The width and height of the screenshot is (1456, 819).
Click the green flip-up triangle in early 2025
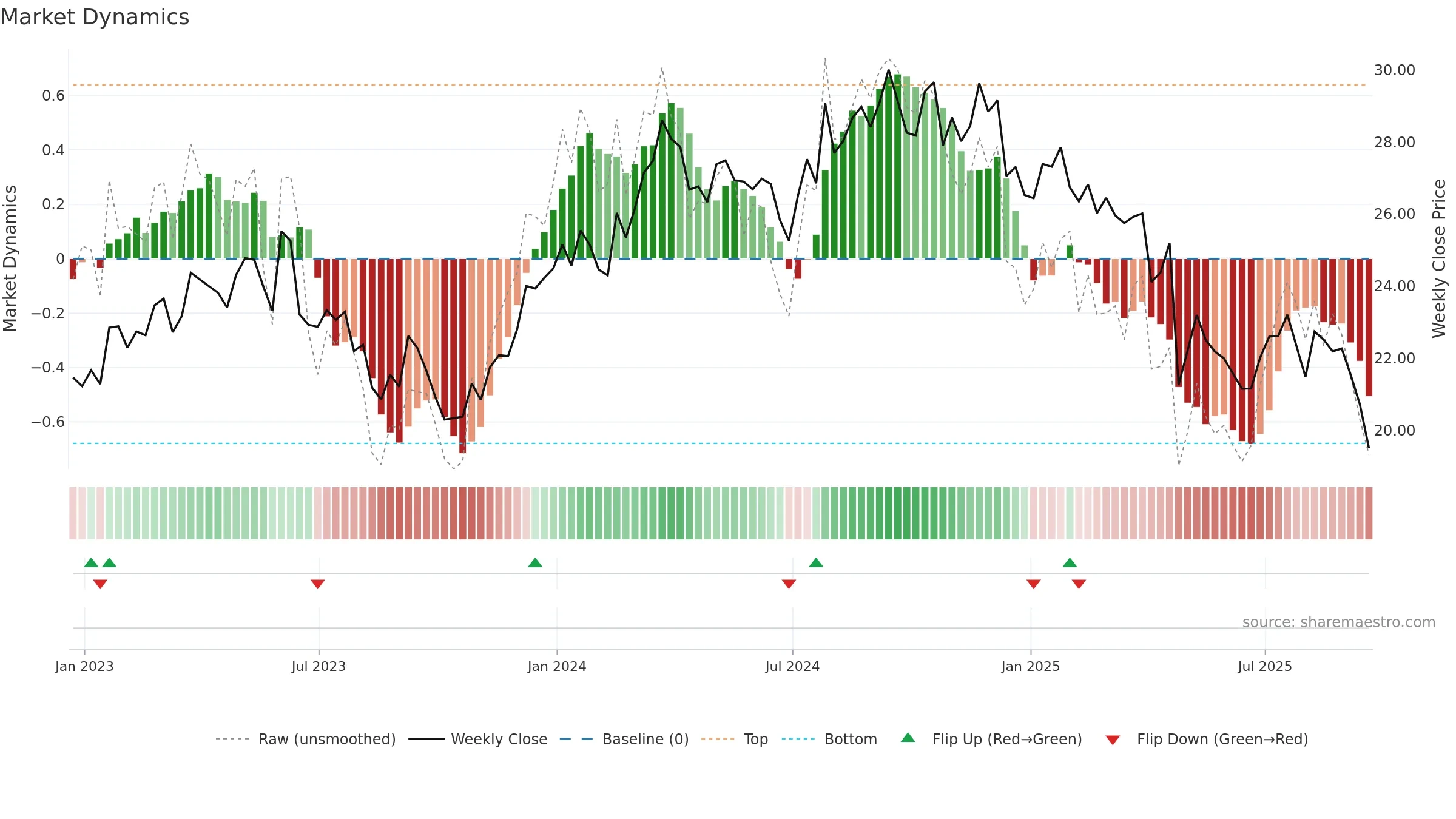[1070, 562]
